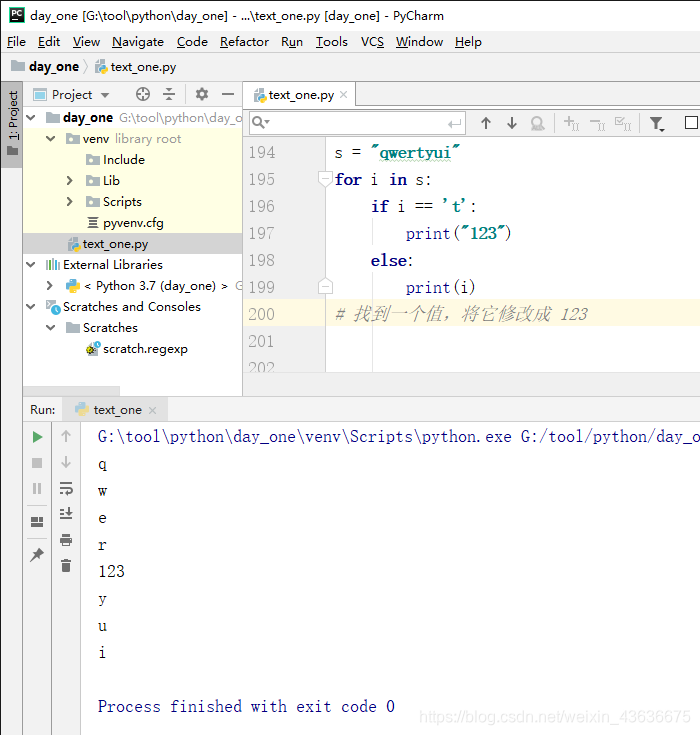Open the VCS menu
The width and height of the screenshot is (700, 735).
372,42
